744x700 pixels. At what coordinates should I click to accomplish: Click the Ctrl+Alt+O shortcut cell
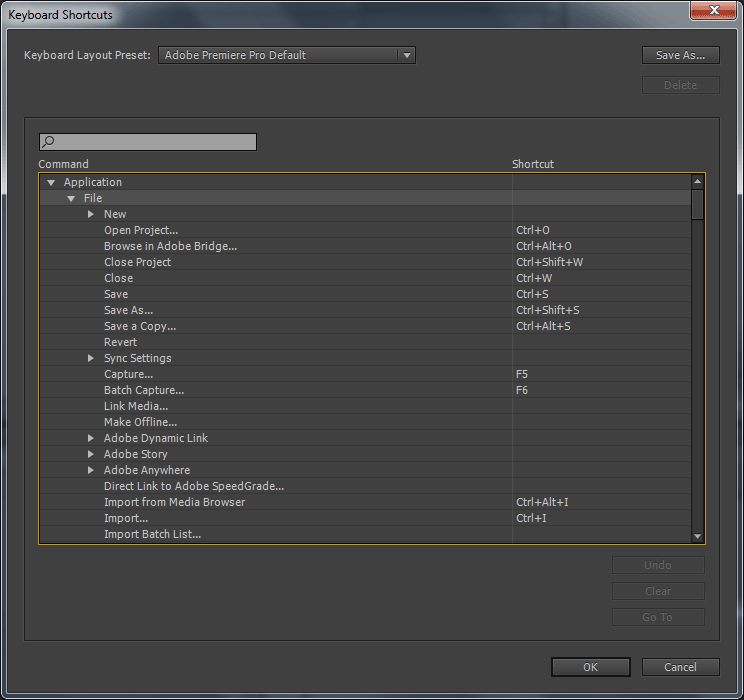[602, 246]
